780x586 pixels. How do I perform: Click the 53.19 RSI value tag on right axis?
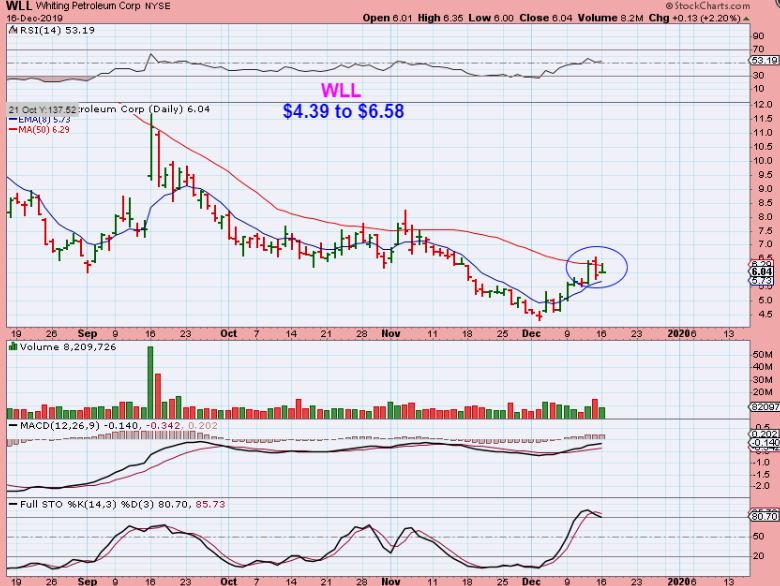(x=764, y=60)
